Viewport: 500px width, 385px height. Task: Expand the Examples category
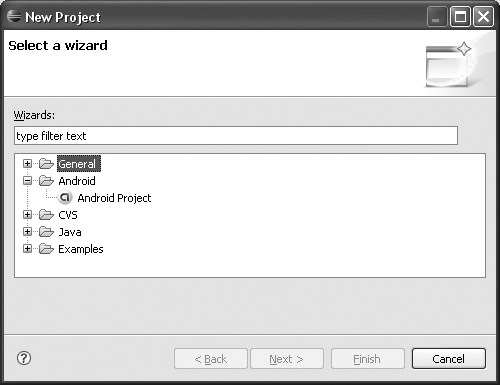27,249
